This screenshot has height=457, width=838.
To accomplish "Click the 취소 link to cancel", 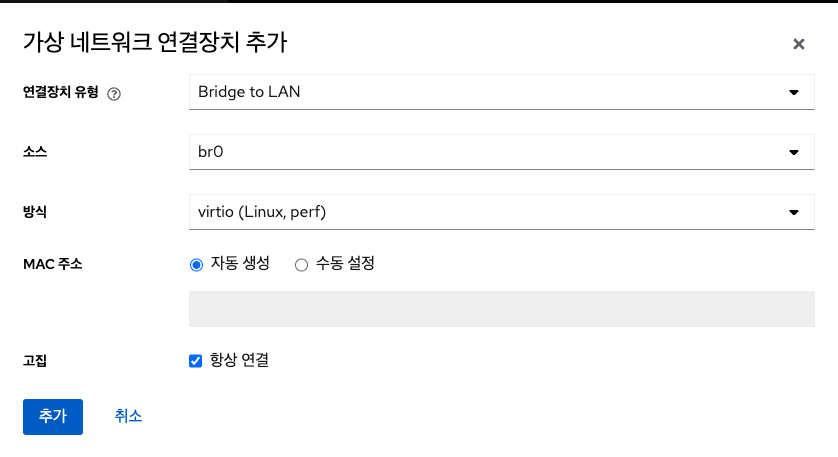I will tap(128, 416).
